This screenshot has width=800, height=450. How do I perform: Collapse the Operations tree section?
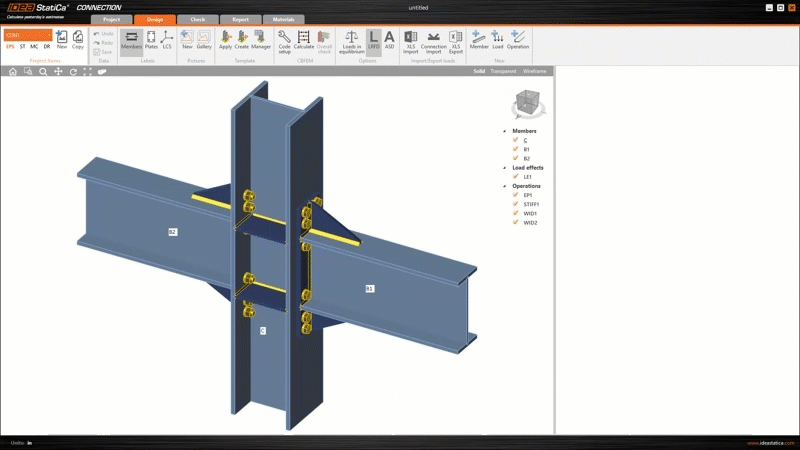click(x=505, y=186)
